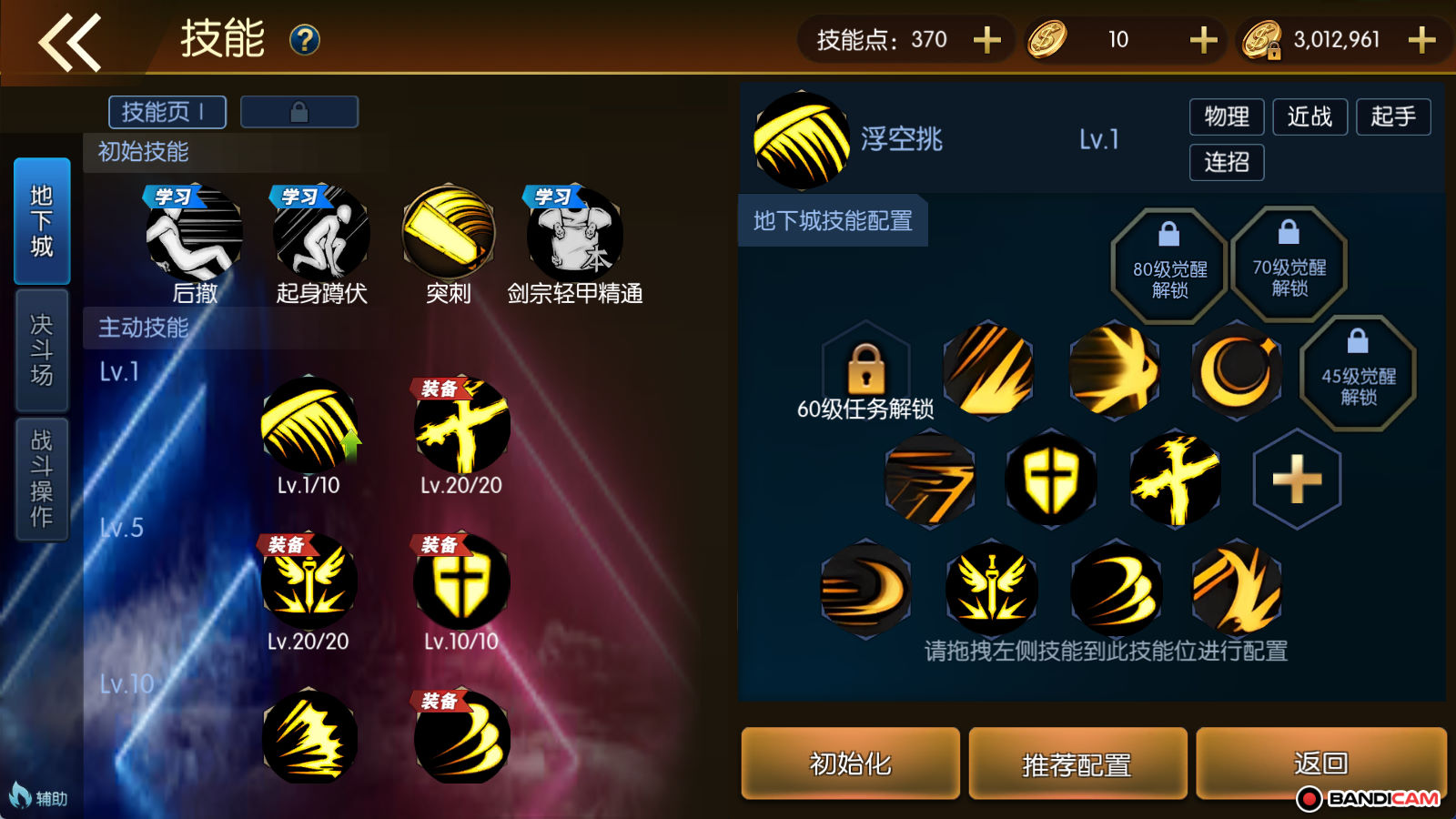Viewport: 1456px width, 819px height.
Task: Open the skill help question-mark icon
Action: (x=305, y=40)
